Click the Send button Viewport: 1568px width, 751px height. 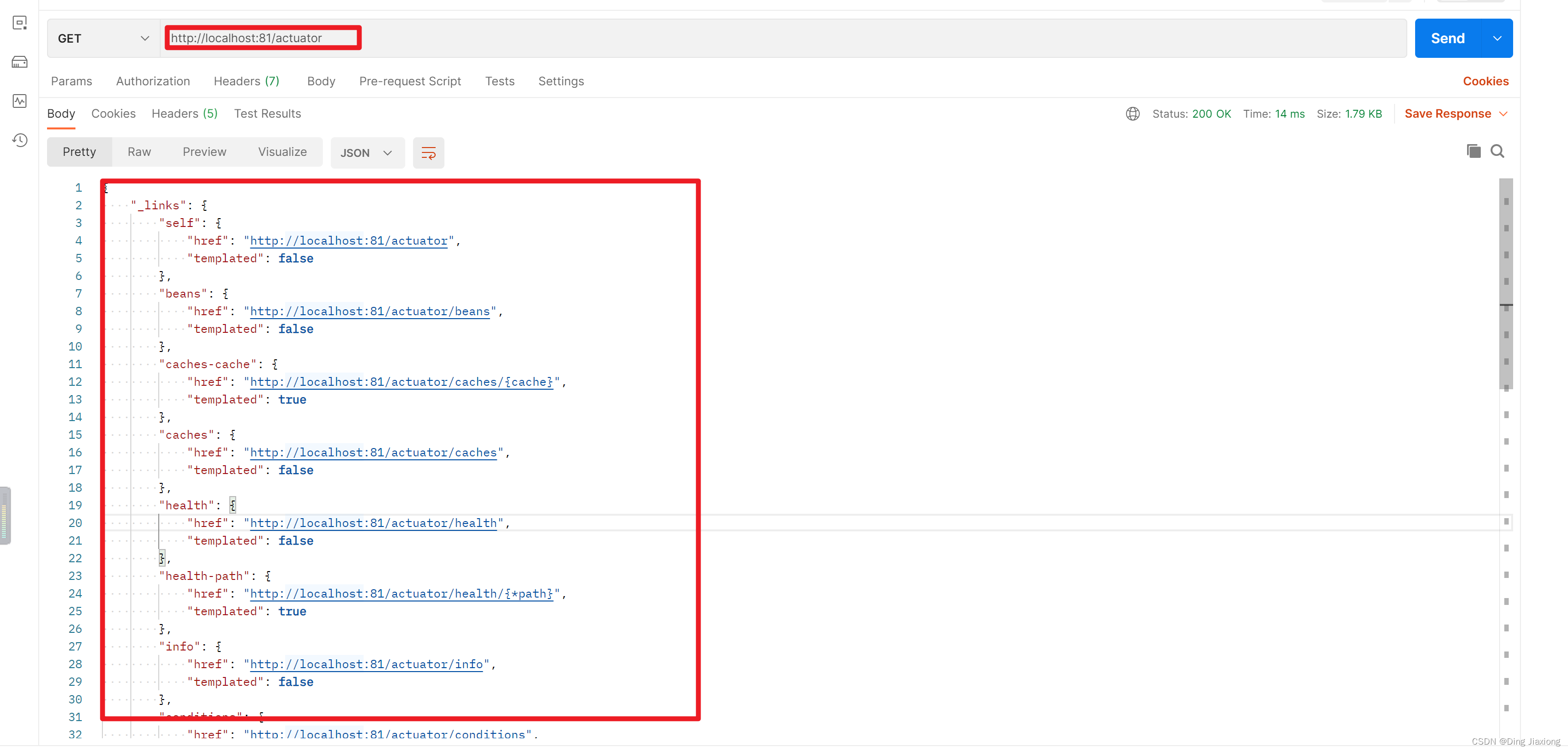click(x=1448, y=38)
